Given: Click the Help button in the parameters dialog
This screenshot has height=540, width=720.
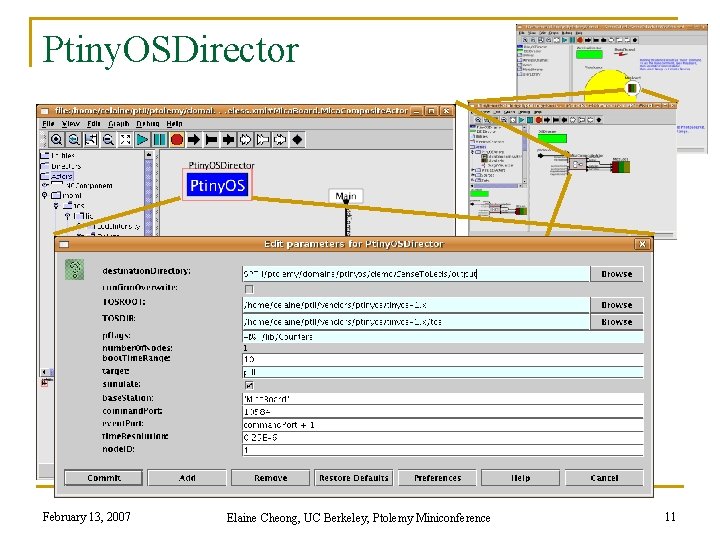Looking at the screenshot, I should 520,478.
